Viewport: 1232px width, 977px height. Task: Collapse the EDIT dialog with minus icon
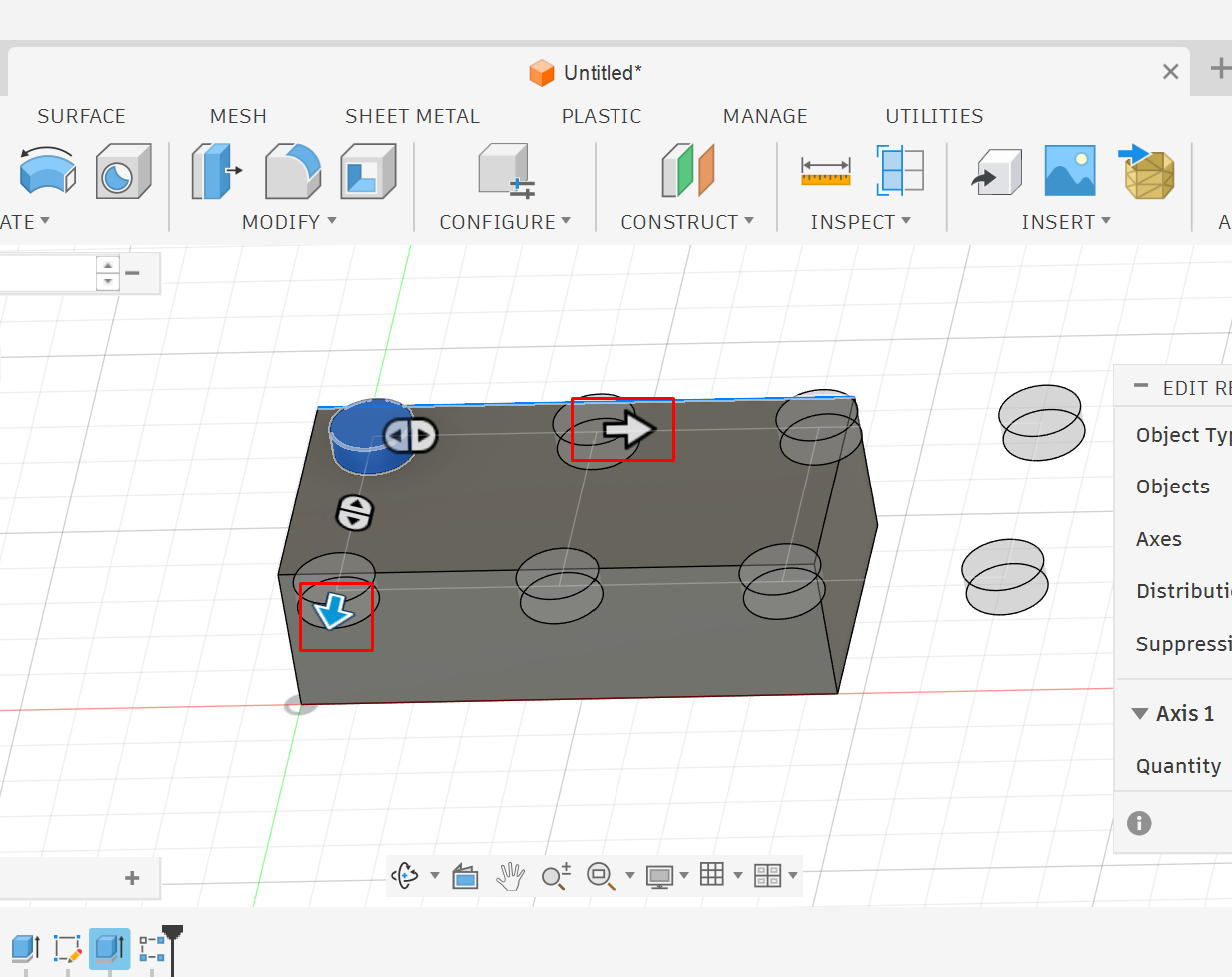pyautogui.click(x=1141, y=386)
